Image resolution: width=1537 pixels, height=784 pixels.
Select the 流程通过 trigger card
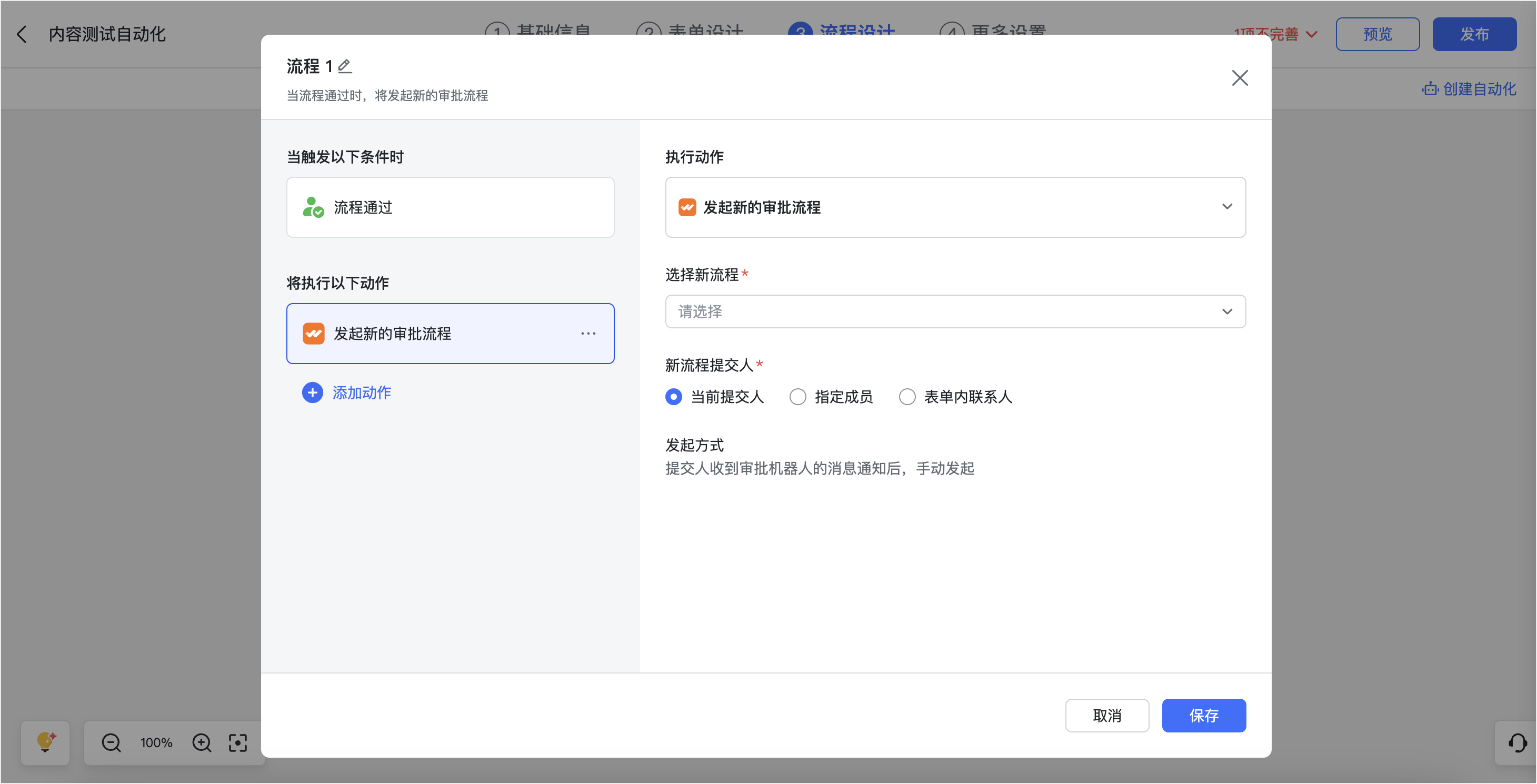[450, 207]
